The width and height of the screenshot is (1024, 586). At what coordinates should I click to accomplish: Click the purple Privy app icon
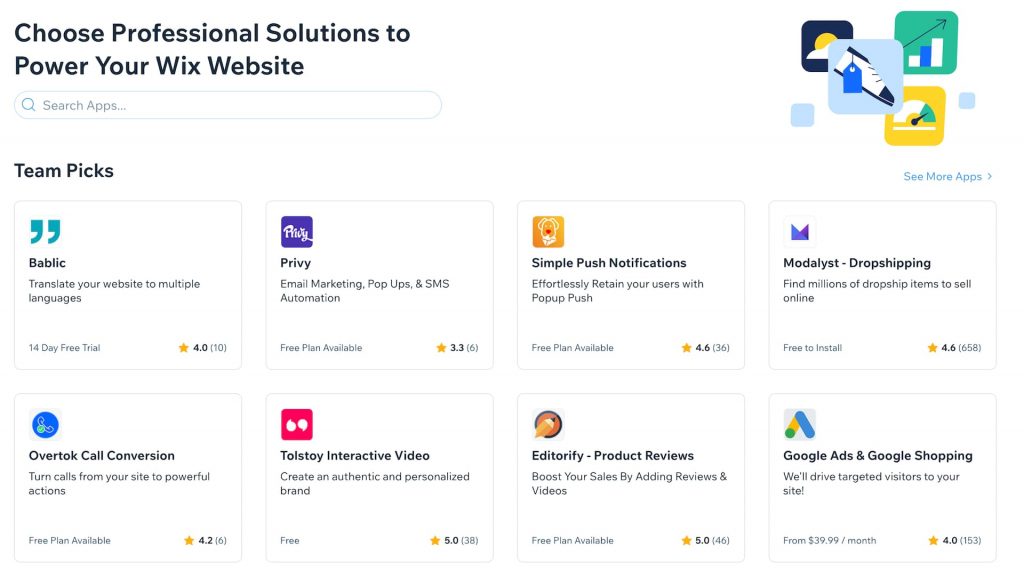point(296,232)
